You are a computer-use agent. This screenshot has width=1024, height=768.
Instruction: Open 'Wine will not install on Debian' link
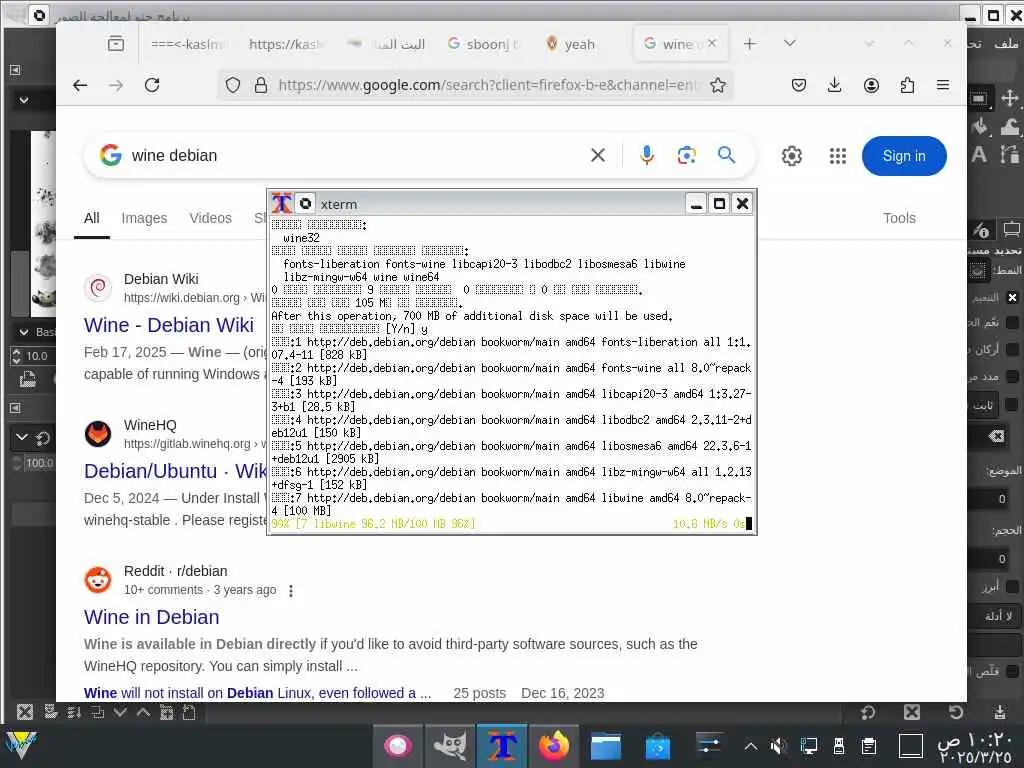[257, 693]
